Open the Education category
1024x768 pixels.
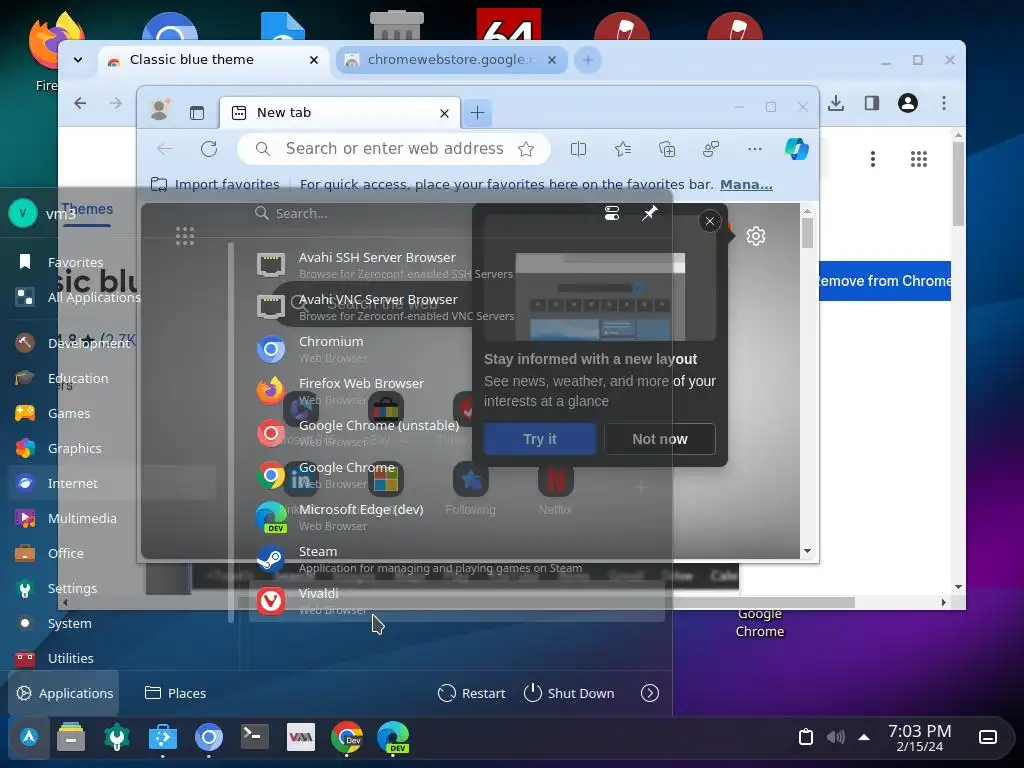112,378
